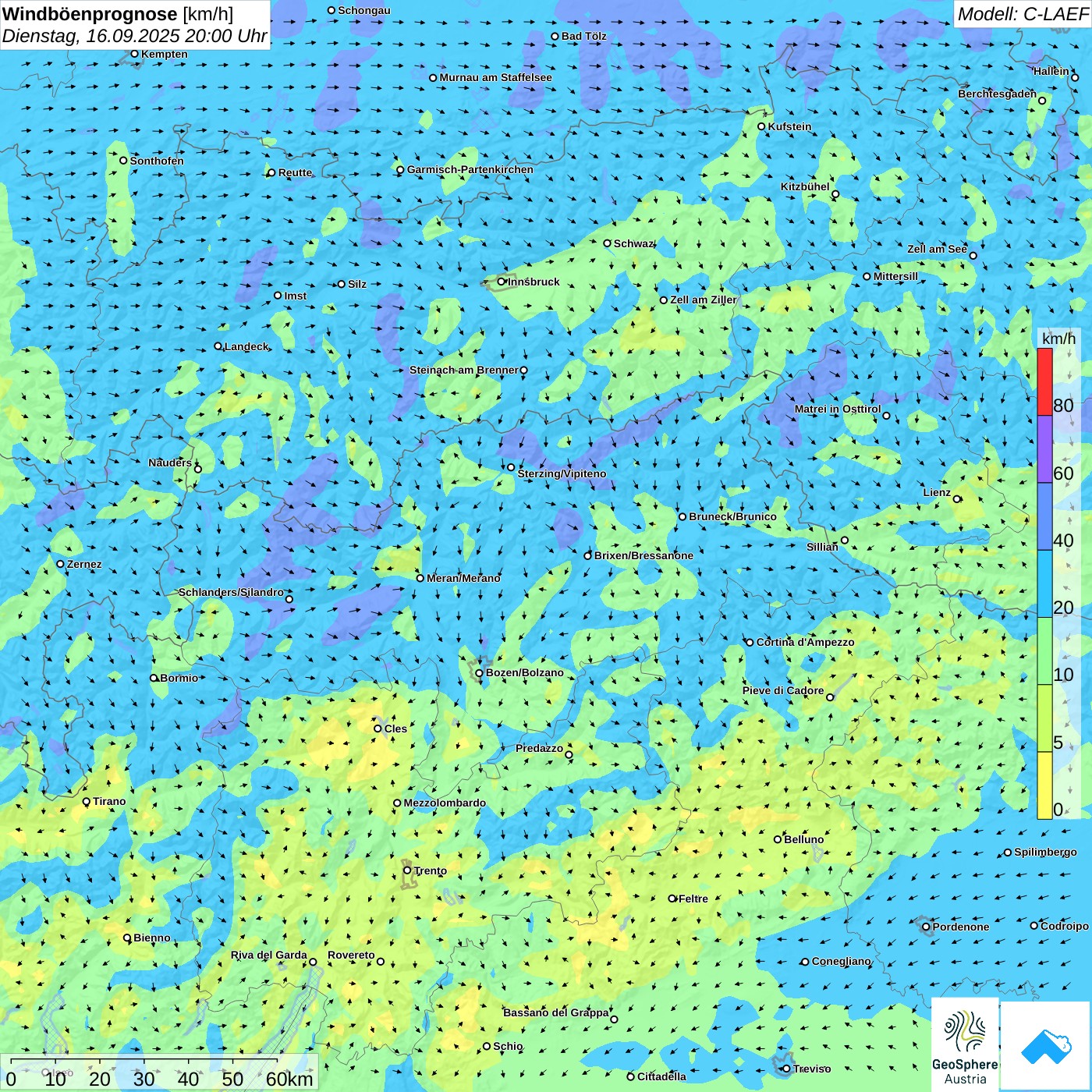Screen dimensions: 1092x1092
Task: Click the Tirano label
Action: 109,801
